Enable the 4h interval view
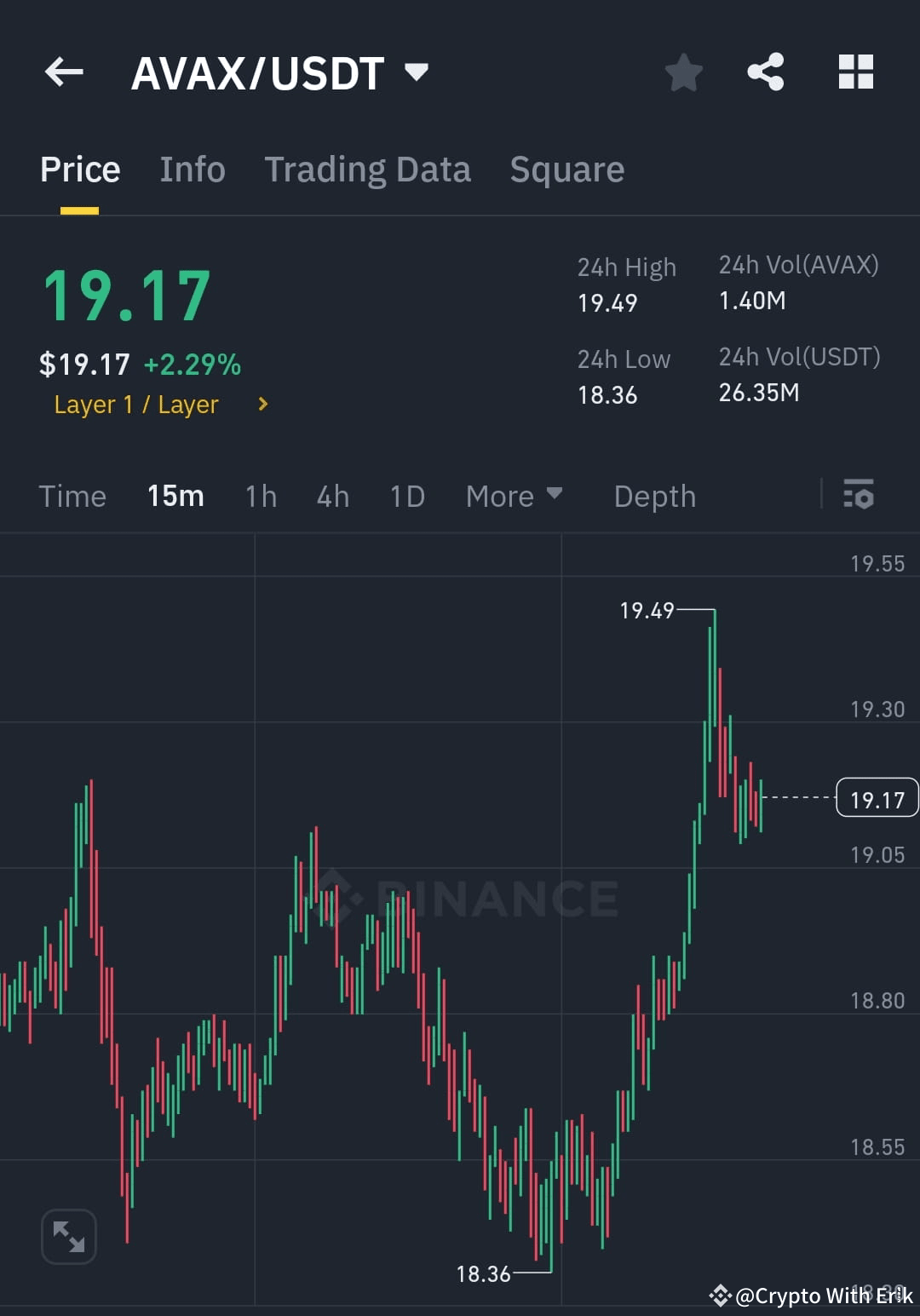Screen dimensions: 920x1316 (332, 496)
